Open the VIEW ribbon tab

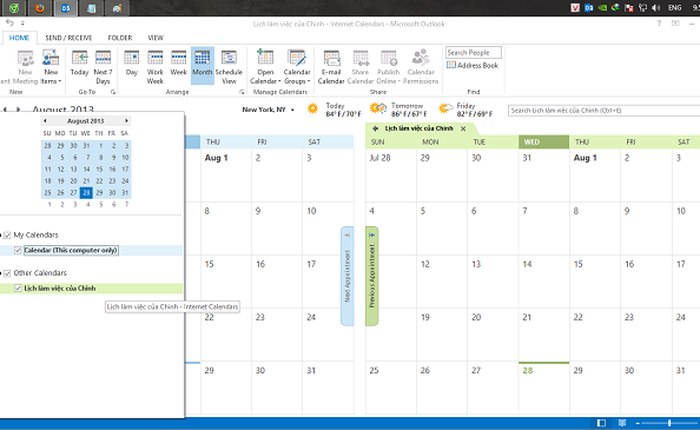[155, 38]
